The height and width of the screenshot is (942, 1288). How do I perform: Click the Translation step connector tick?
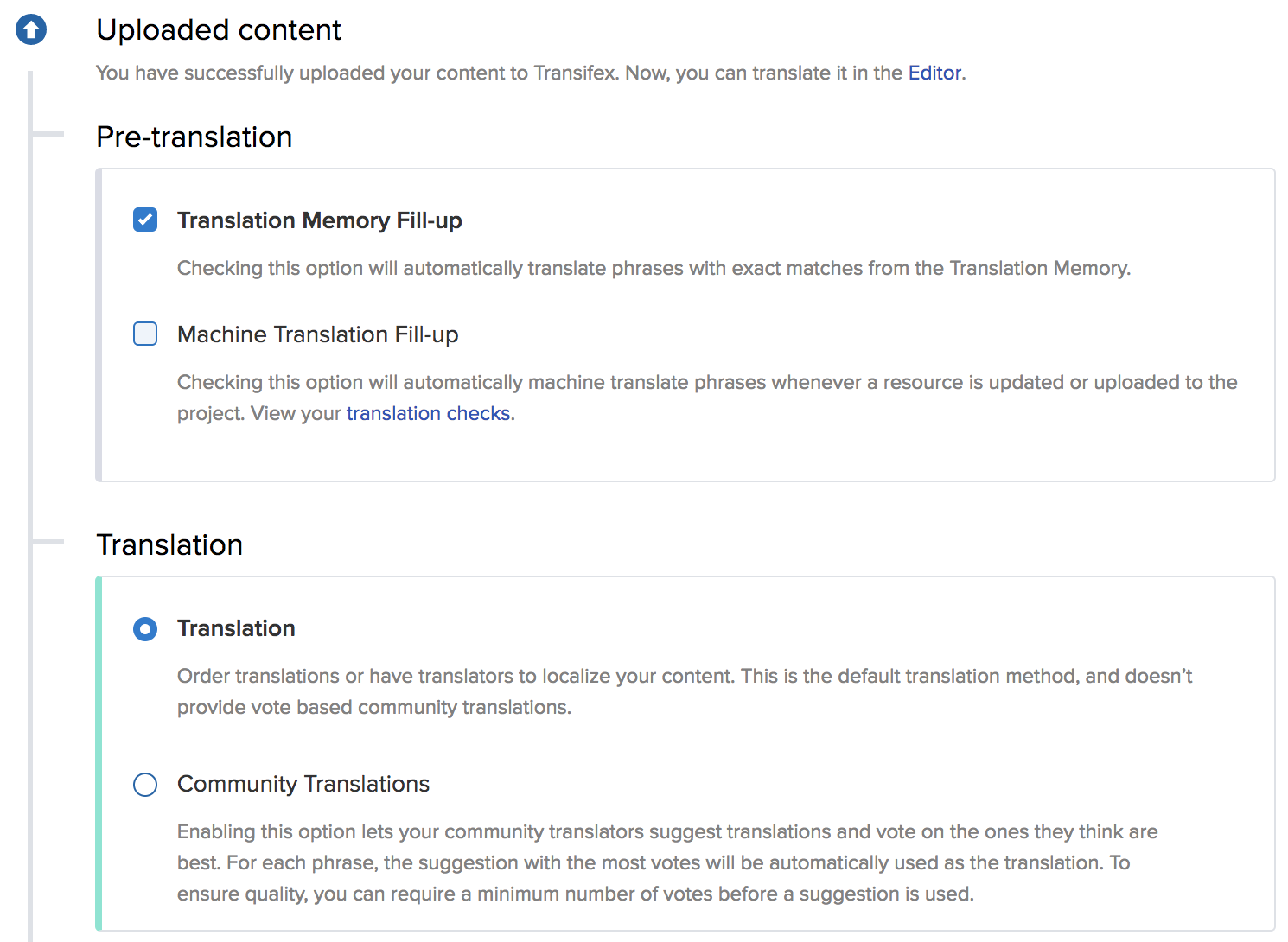48,542
